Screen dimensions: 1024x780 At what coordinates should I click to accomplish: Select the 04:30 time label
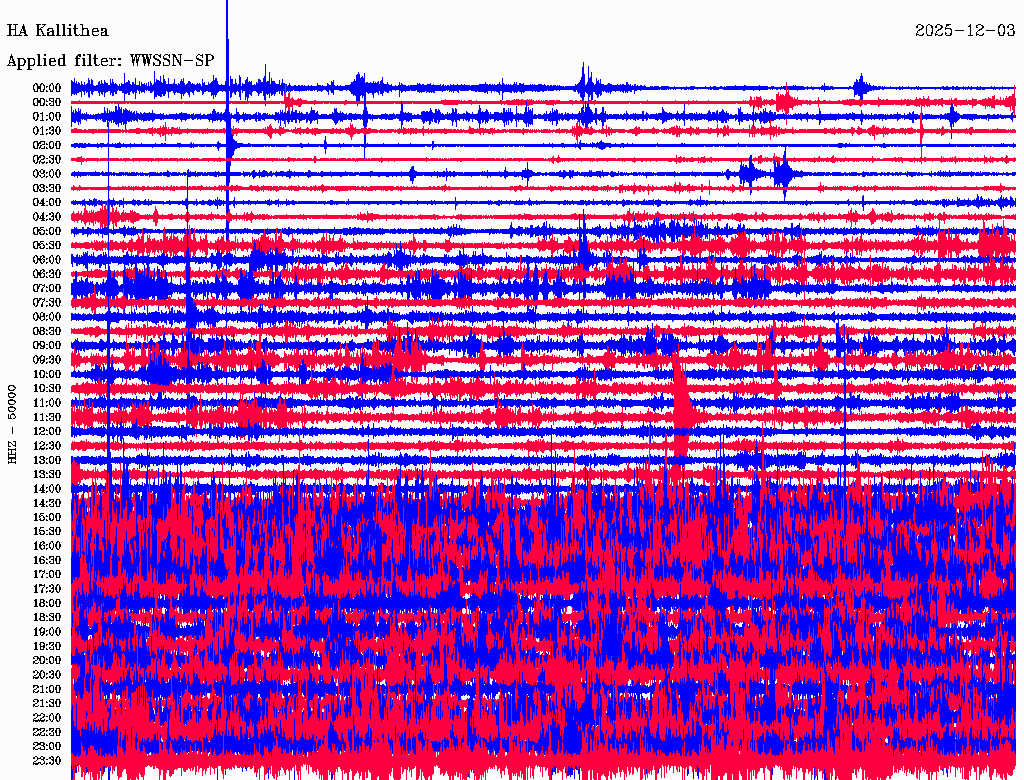coord(47,217)
